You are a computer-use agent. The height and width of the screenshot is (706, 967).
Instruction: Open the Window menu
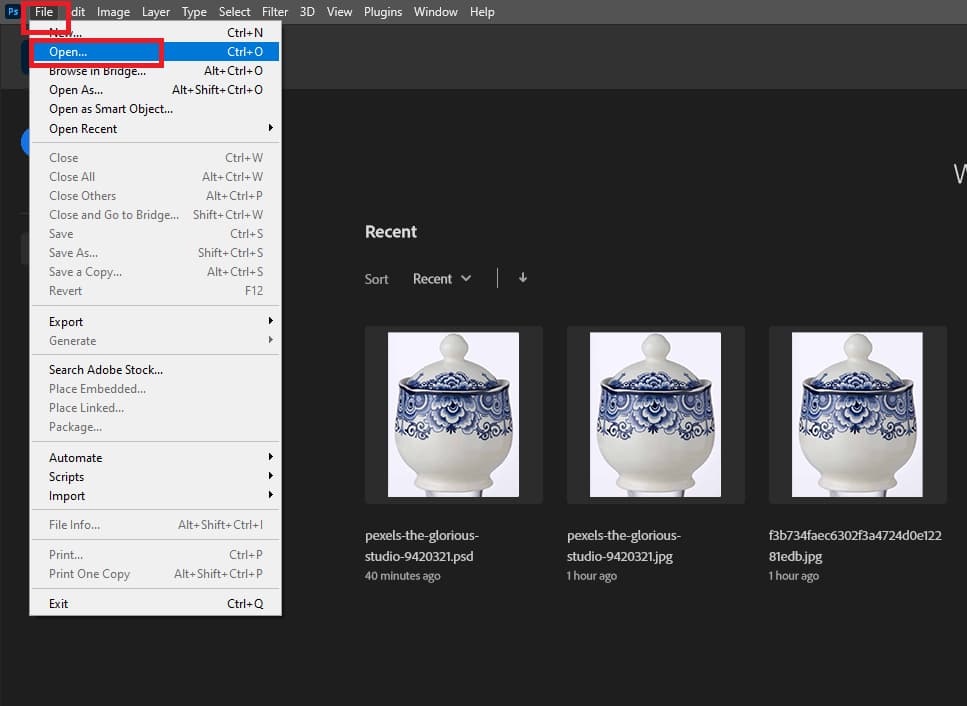coord(435,12)
